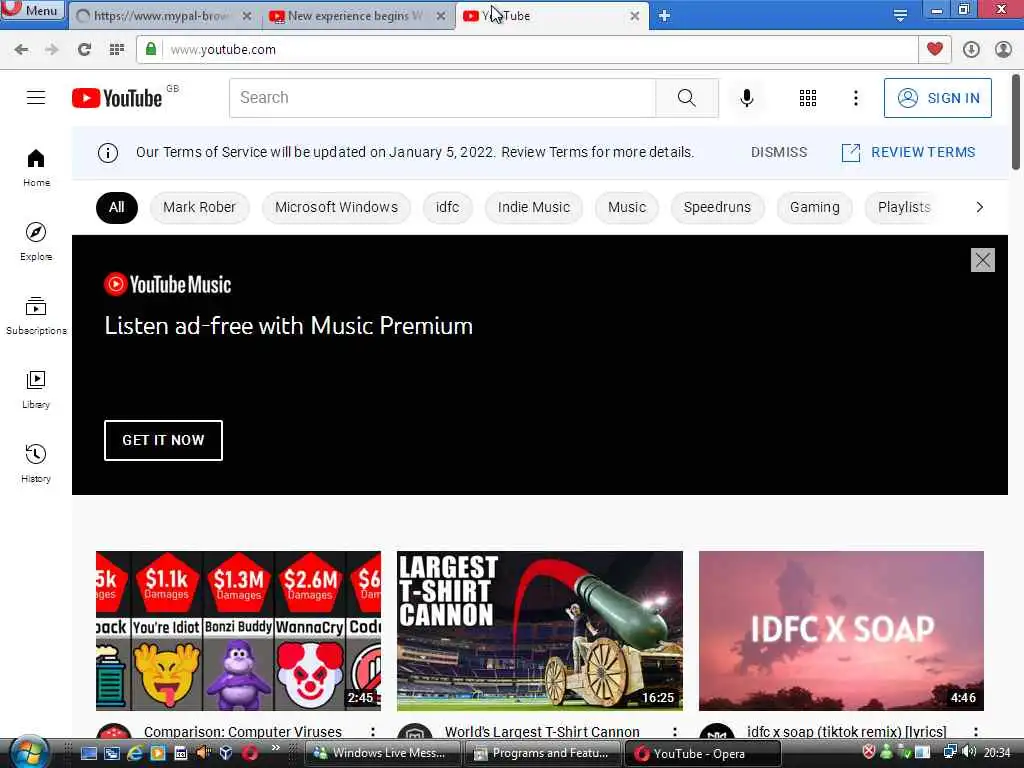Select the Speedruns chip
This screenshot has height=768, width=1024.
[x=717, y=208]
